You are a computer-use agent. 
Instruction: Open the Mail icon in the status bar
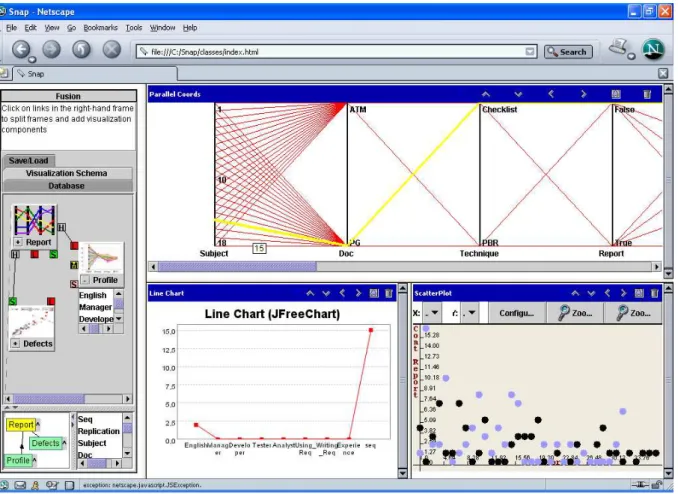[20, 485]
